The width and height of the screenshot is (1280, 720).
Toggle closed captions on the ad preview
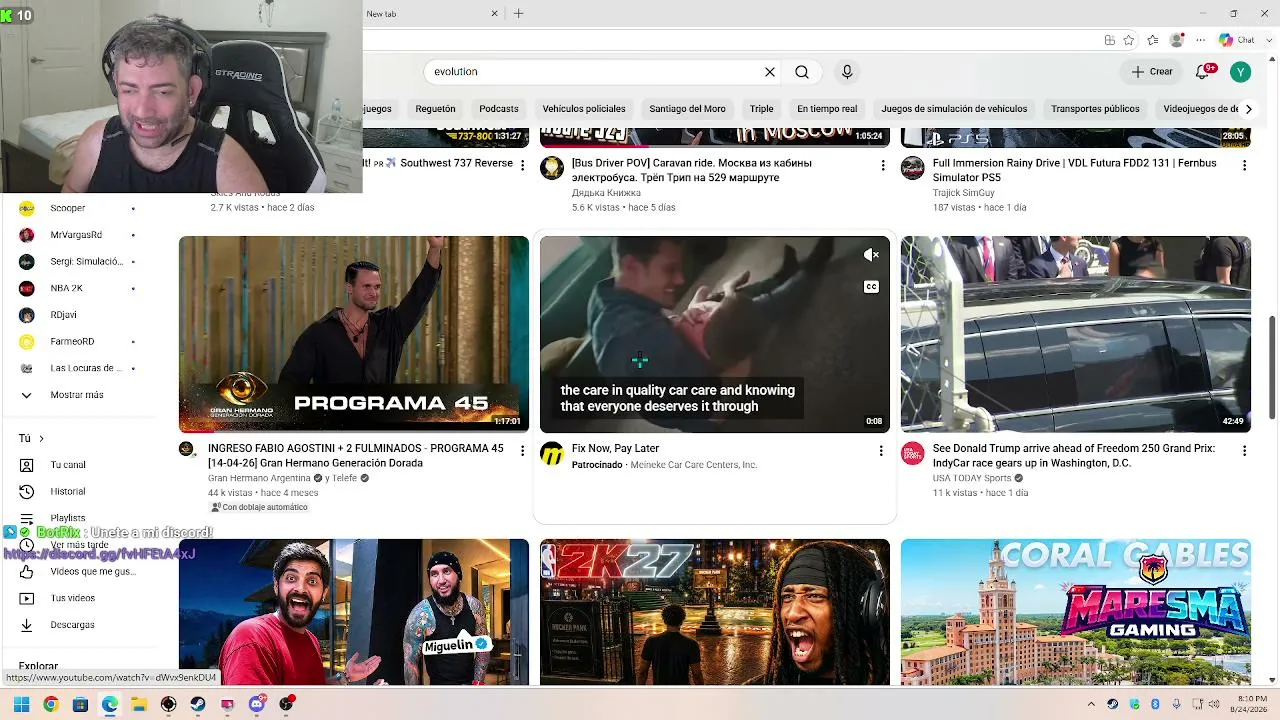pos(871,287)
